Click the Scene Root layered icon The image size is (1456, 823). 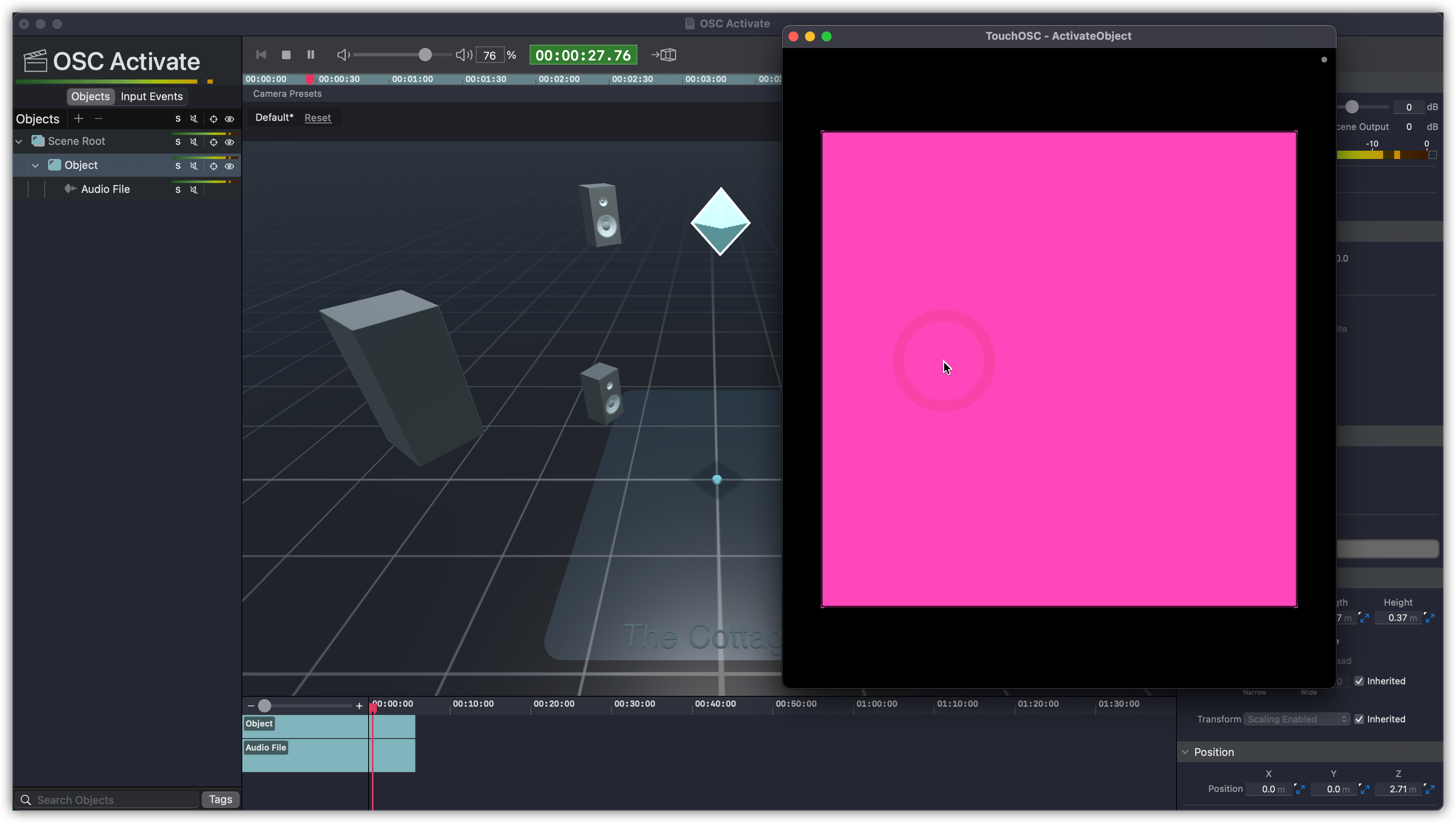(x=38, y=141)
